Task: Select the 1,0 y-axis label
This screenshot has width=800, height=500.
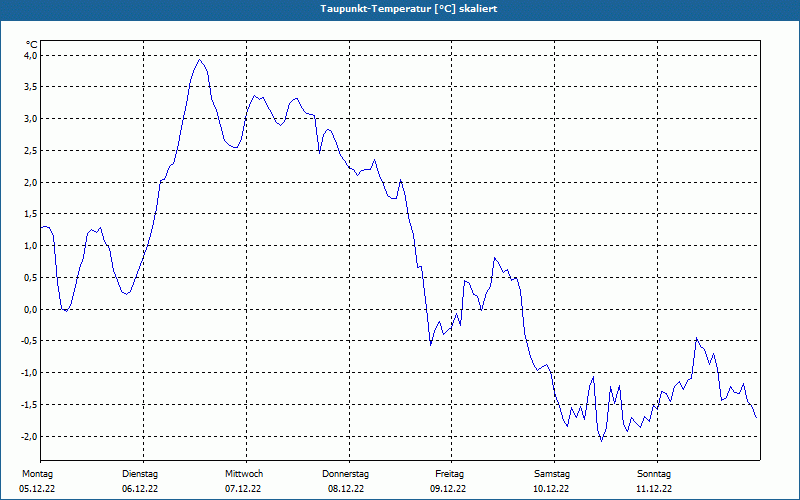Action: click(30, 245)
